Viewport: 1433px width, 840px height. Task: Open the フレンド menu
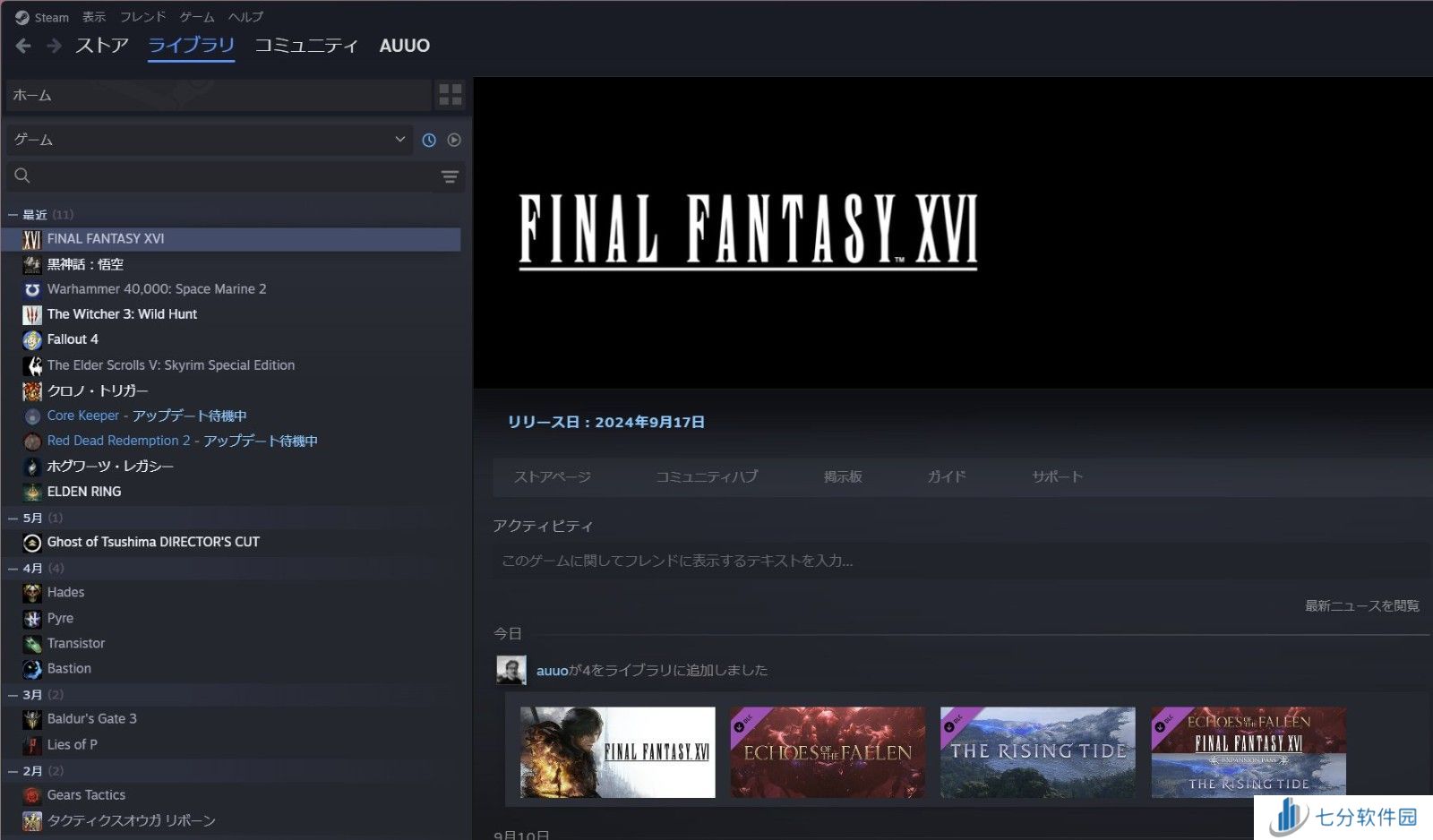142,17
